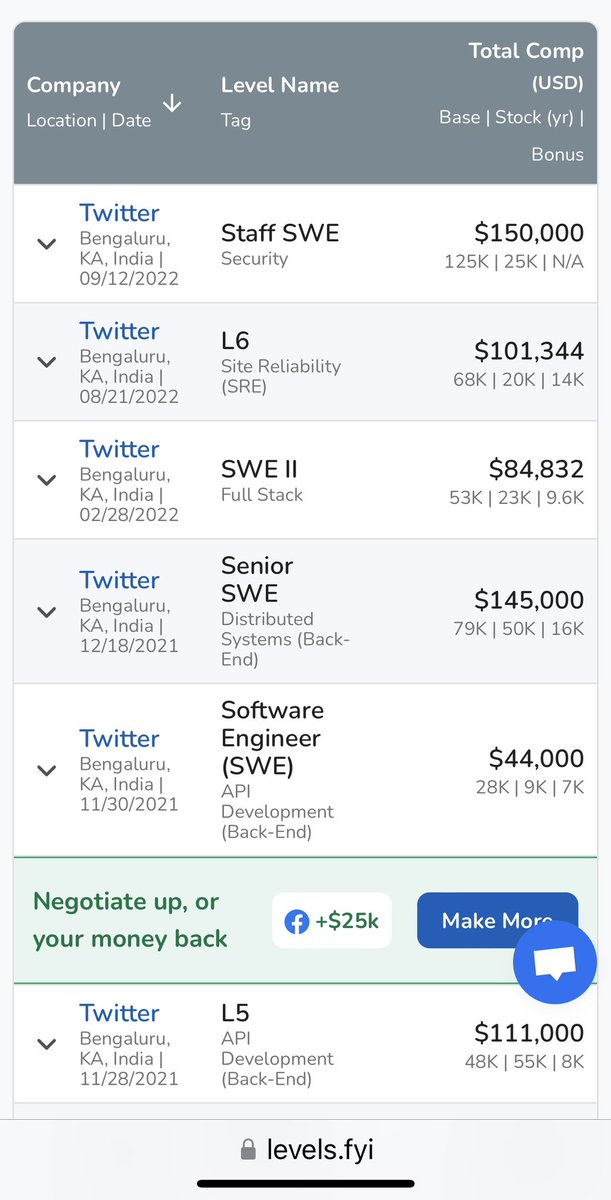
Task: Click the Negotiate up, or your money back banner
Action: 305,920
